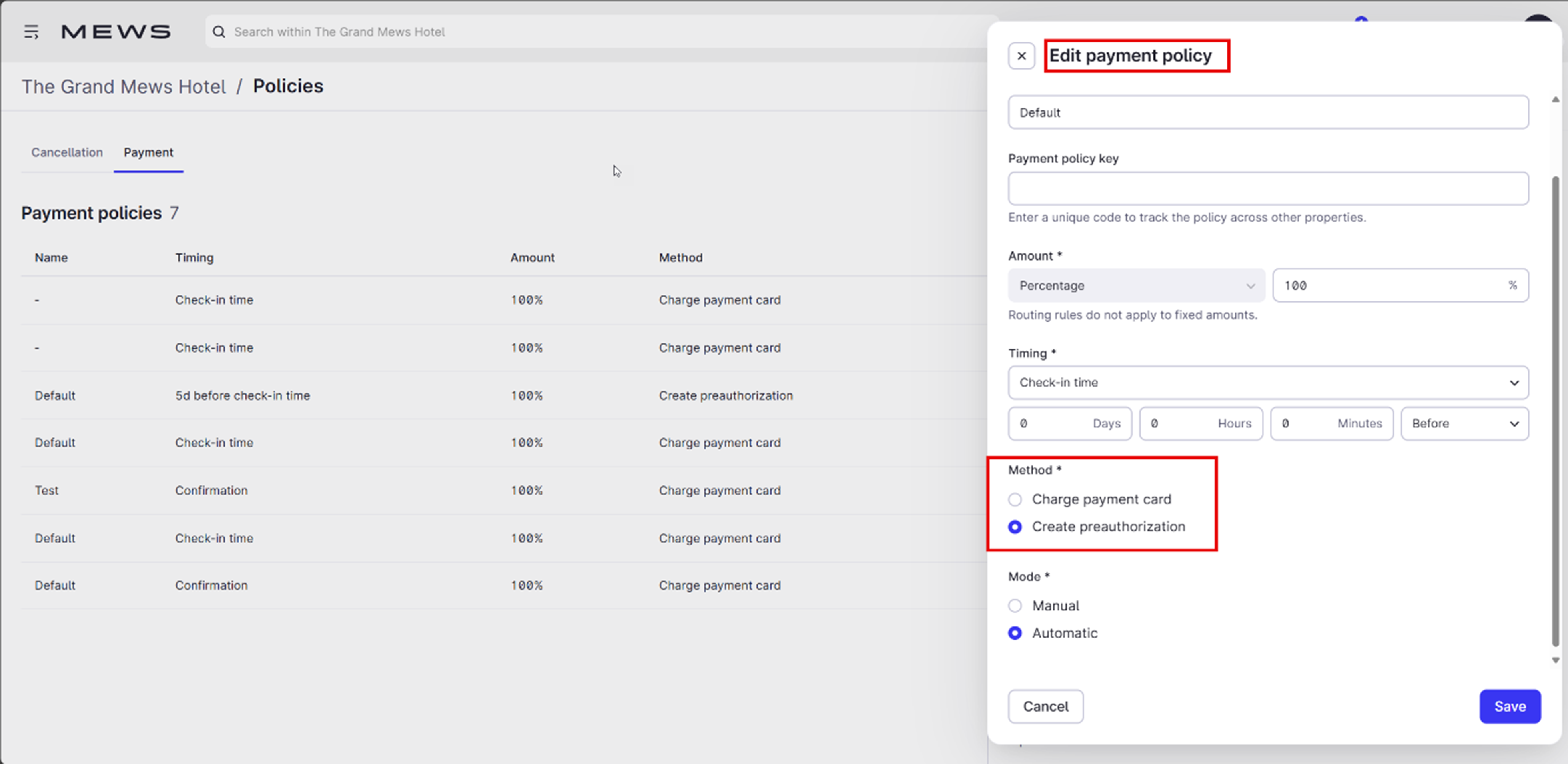Image resolution: width=1568 pixels, height=764 pixels.
Task: Click the Create preauthorization cell in table
Action: [x=726, y=396]
